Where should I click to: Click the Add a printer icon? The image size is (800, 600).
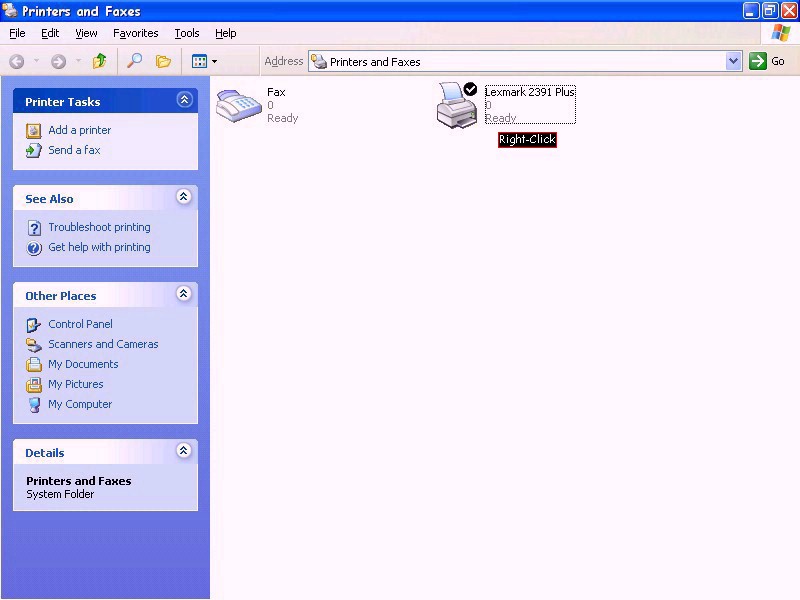(x=34, y=131)
